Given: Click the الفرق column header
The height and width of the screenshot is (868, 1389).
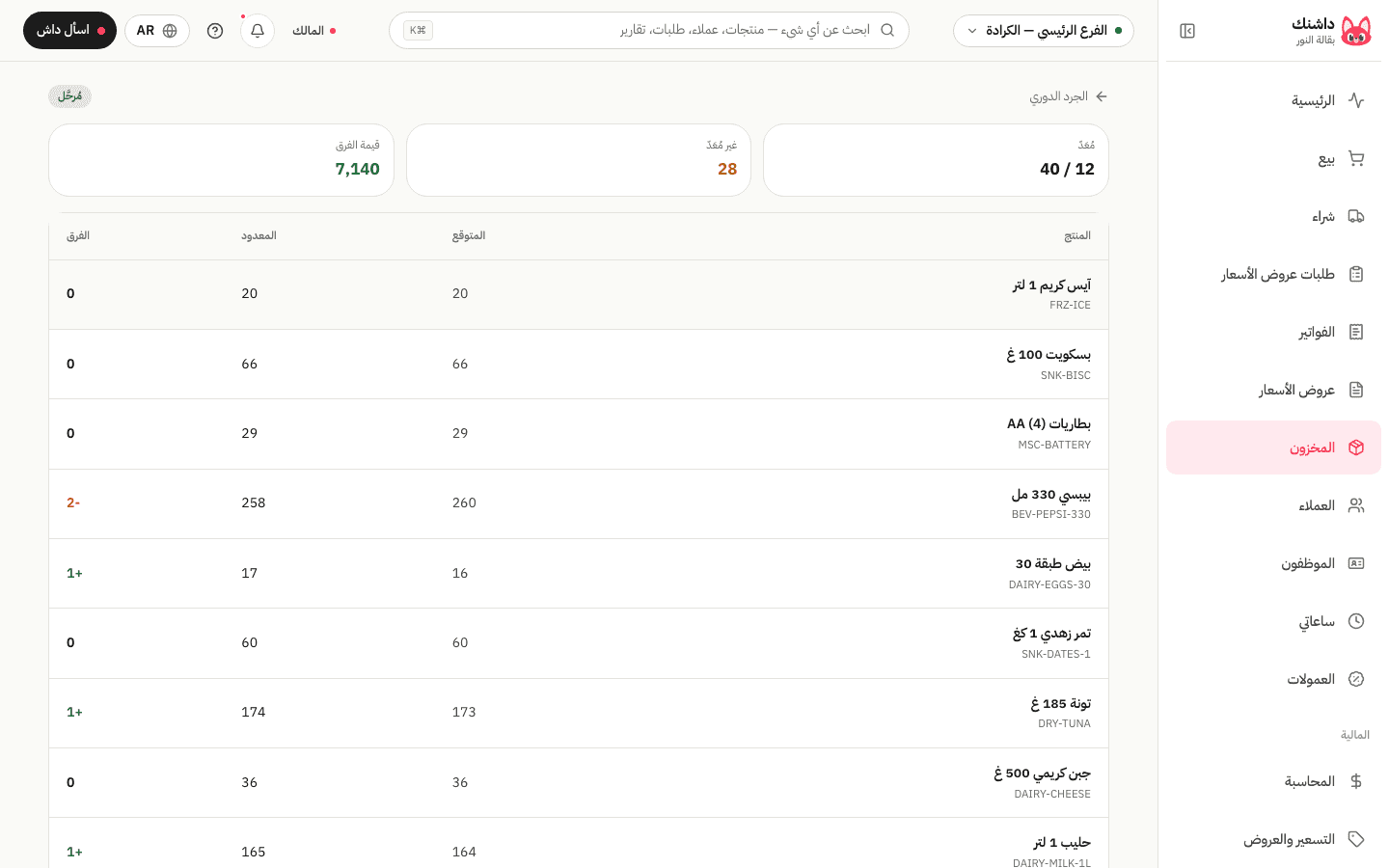Looking at the screenshot, I should tap(78, 236).
